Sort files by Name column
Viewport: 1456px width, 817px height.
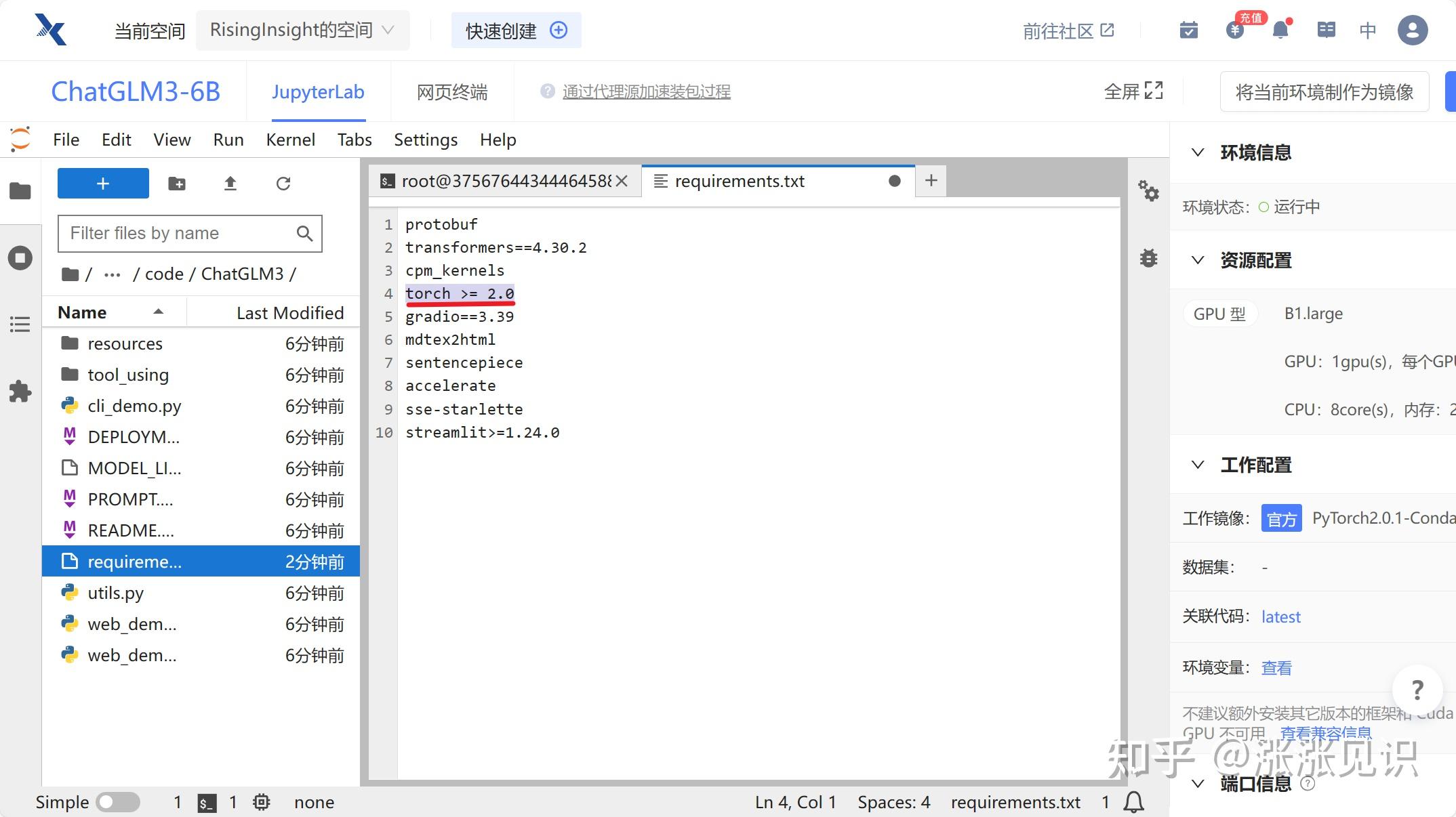pos(114,312)
